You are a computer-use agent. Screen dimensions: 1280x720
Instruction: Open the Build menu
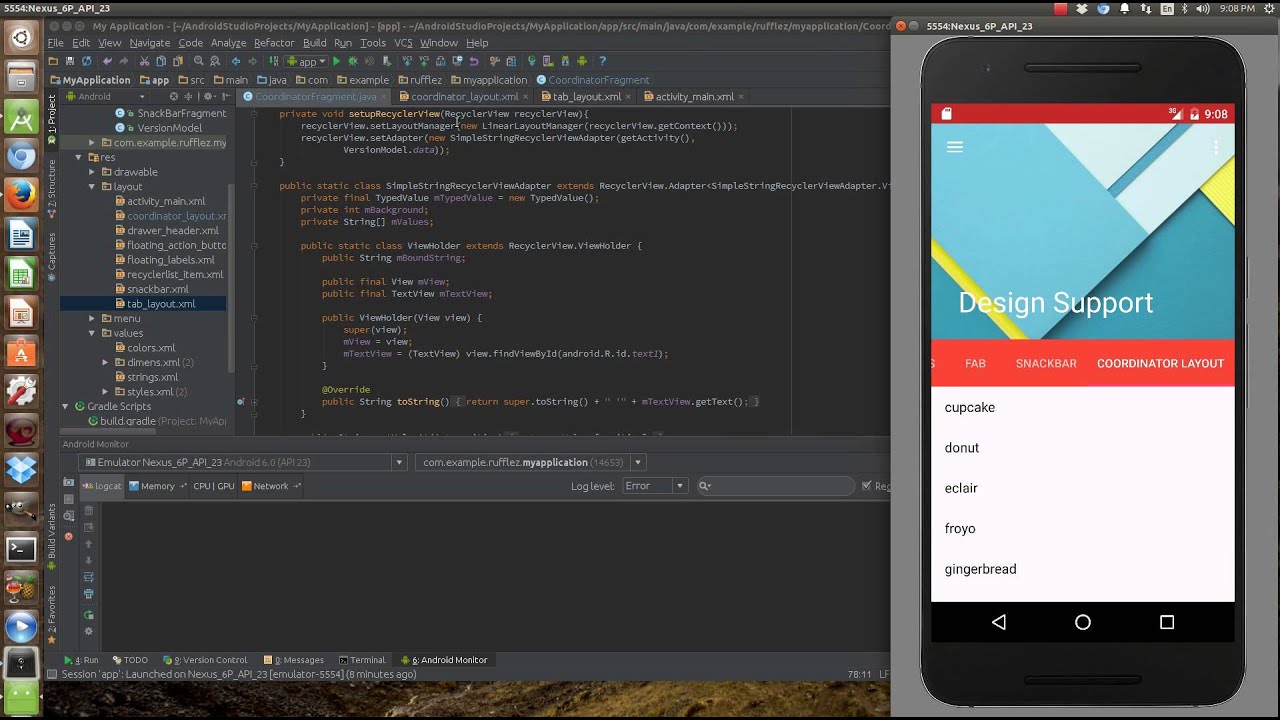pos(314,43)
